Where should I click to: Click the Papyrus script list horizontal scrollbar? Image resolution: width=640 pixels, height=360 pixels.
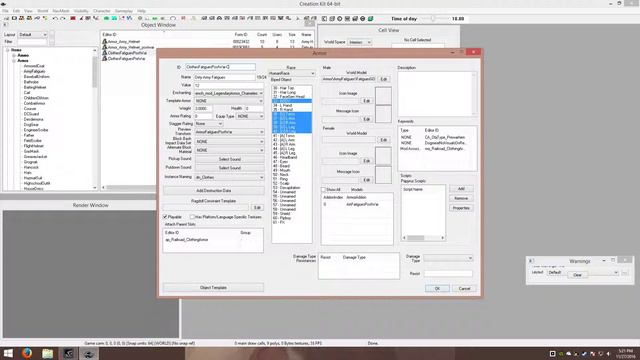click(x=423, y=238)
